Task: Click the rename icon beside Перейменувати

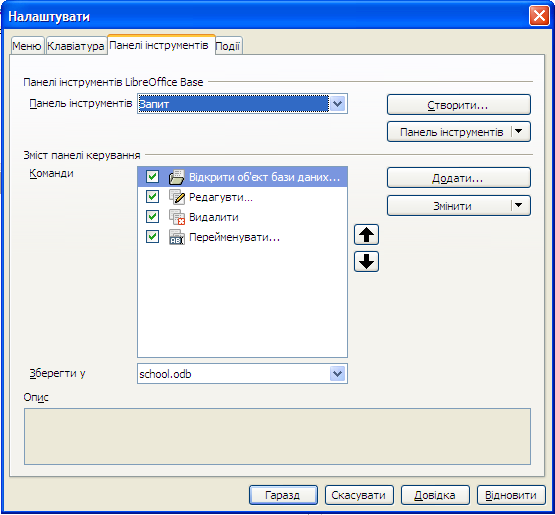Action: tap(177, 237)
